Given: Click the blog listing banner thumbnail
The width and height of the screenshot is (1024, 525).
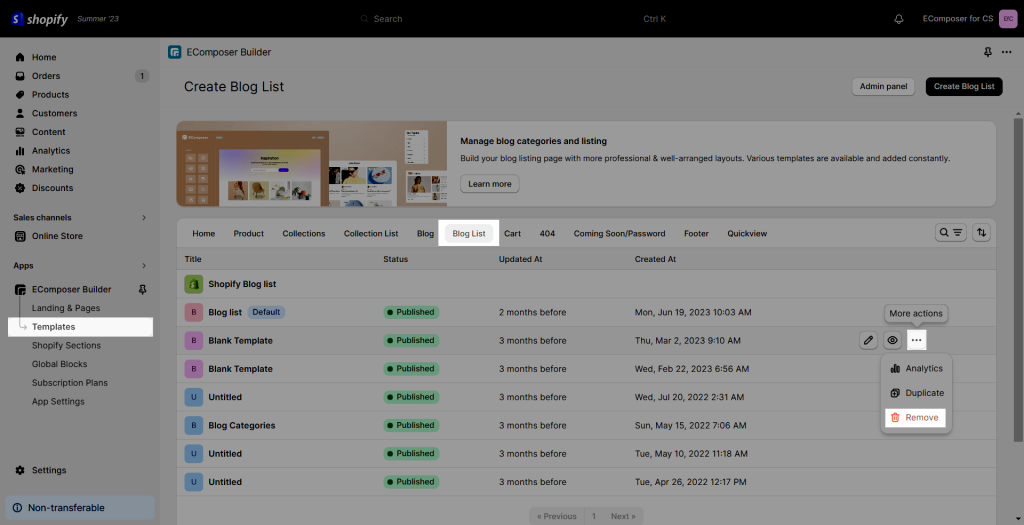Looking at the screenshot, I should [x=312, y=164].
